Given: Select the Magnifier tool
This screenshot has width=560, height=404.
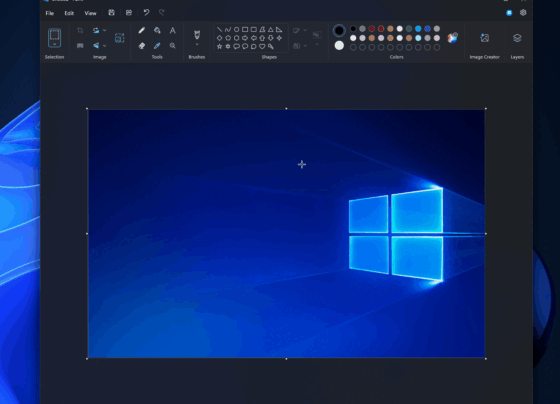Looking at the screenshot, I should 172,46.
